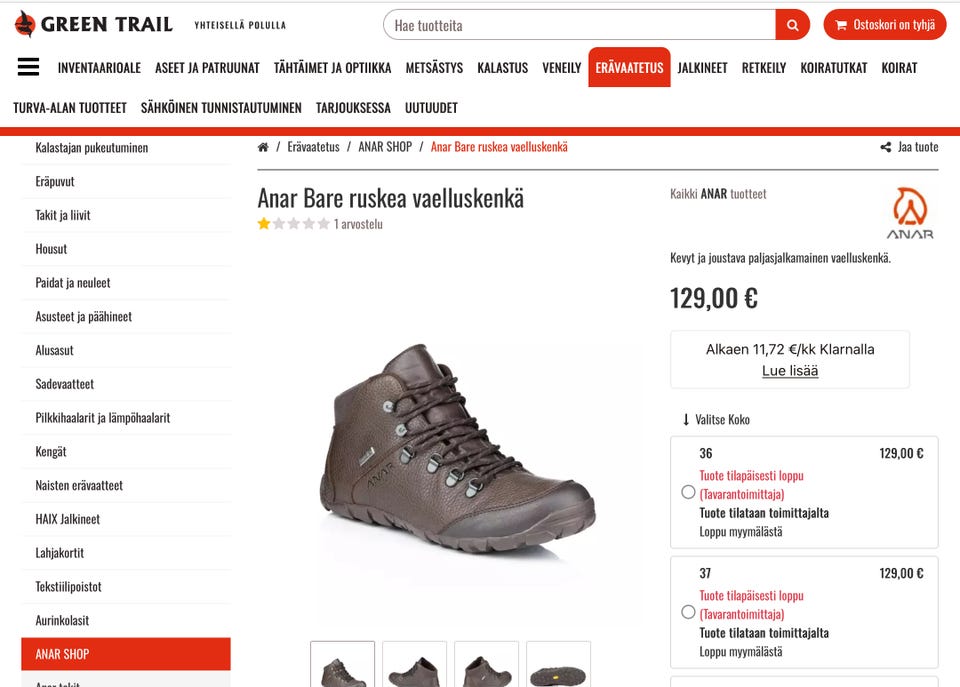The image size is (960, 687).
Task: Select the highlighted ANAR SHOP sidebar item
Action: coord(126,654)
